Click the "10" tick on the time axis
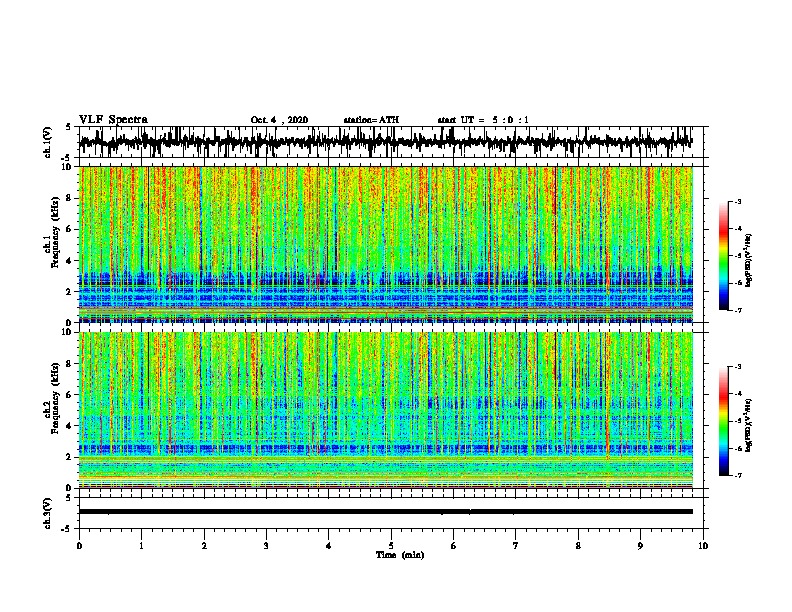The height and width of the screenshot is (612, 792). [x=703, y=546]
